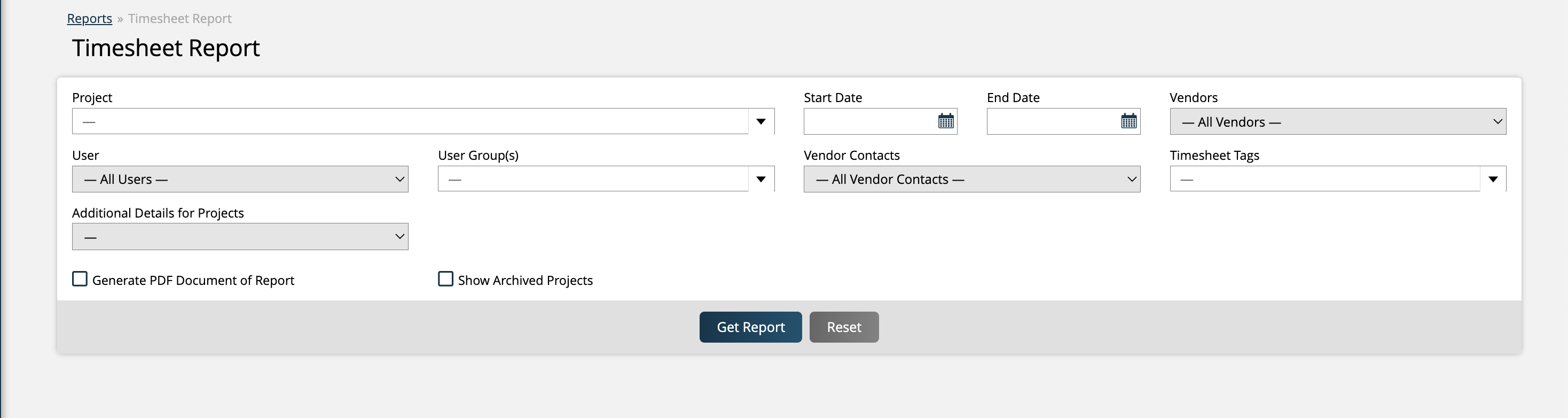This screenshot has width=1568, height=418.
Task: Click the Get Report button
Action: click(x=750, y=327)
